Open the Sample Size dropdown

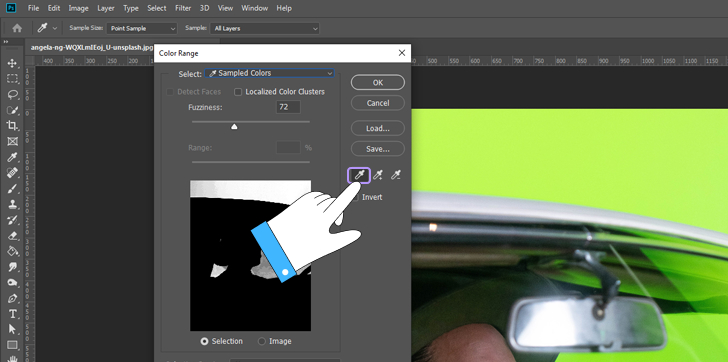click(142, 28)
